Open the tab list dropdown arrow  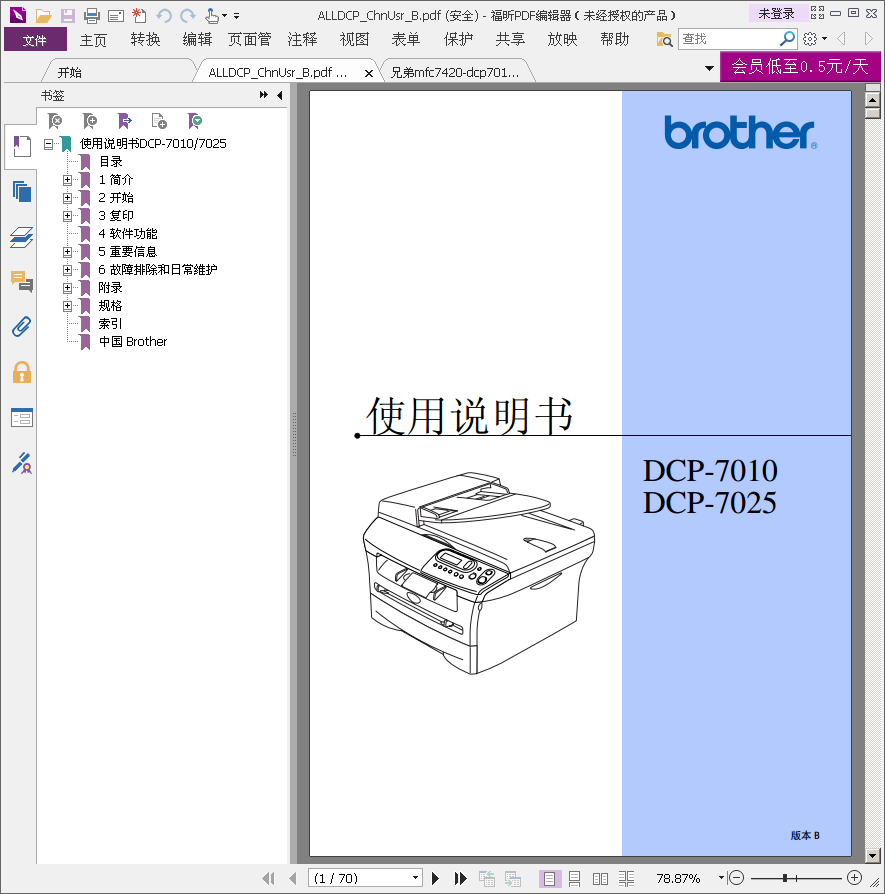pos(709,68)
